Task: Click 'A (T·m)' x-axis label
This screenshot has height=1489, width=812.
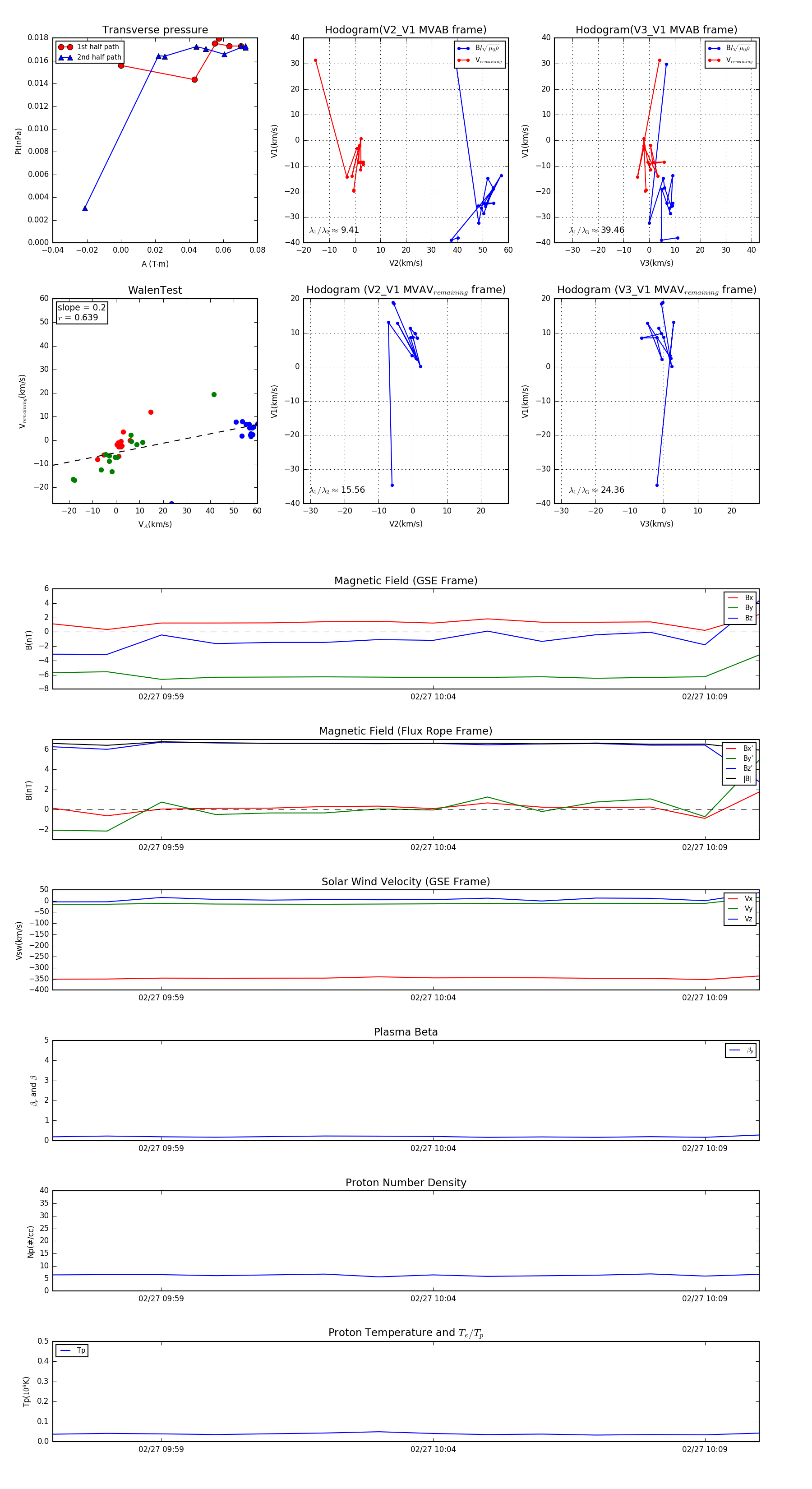Action: (155, 264)
